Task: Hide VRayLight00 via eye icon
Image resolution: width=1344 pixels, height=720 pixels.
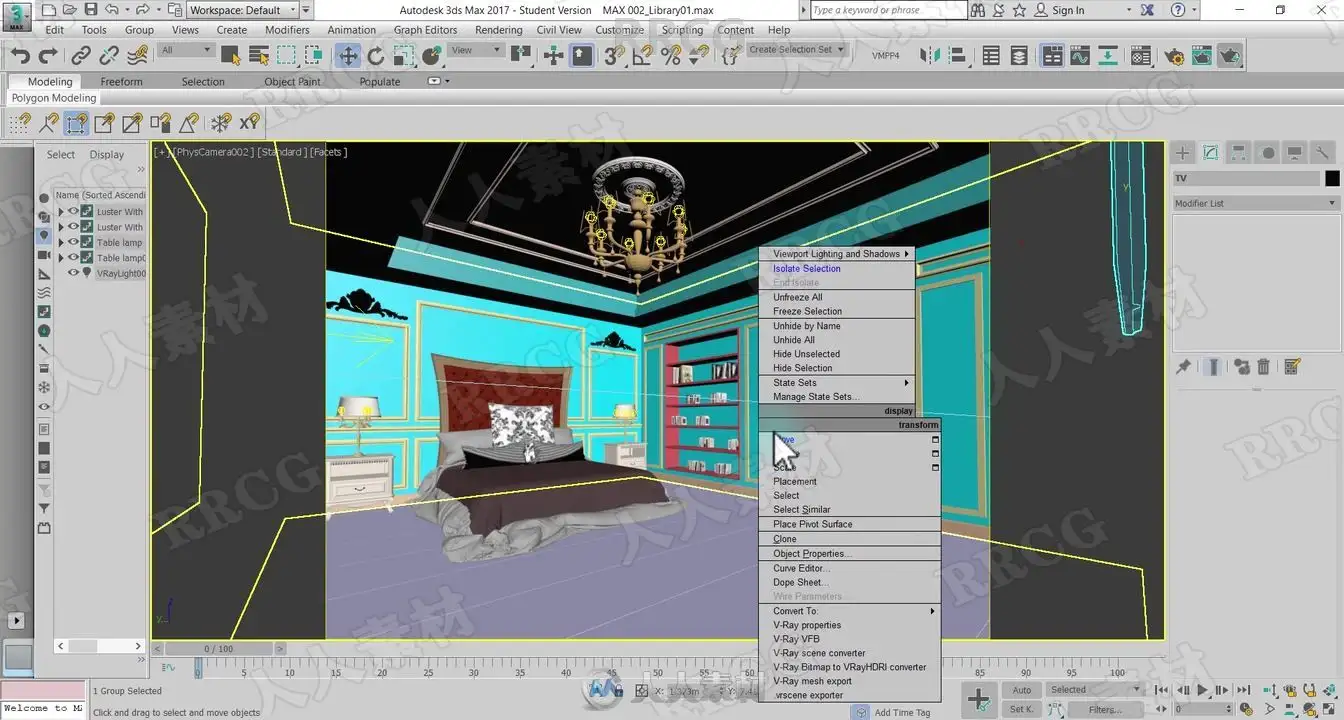Action: (x=73, y=273)
